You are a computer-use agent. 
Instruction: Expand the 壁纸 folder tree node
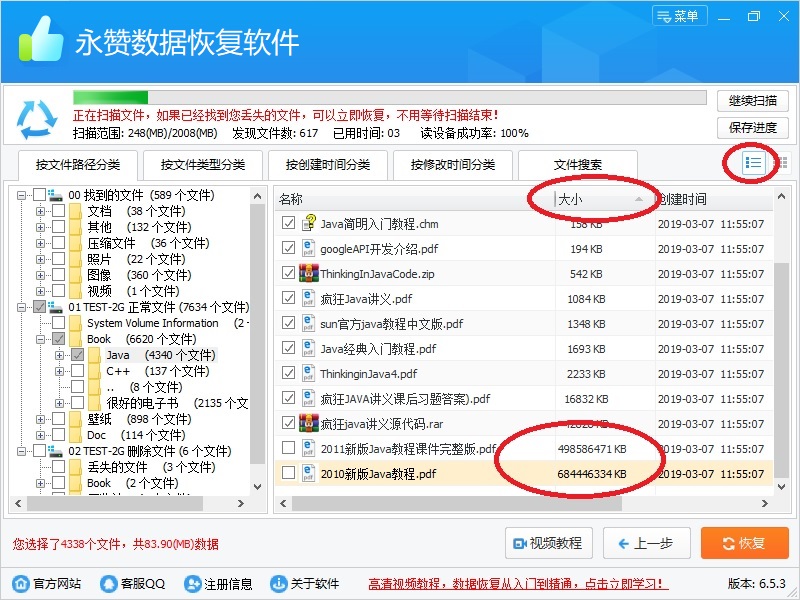[x=40, y=419]
